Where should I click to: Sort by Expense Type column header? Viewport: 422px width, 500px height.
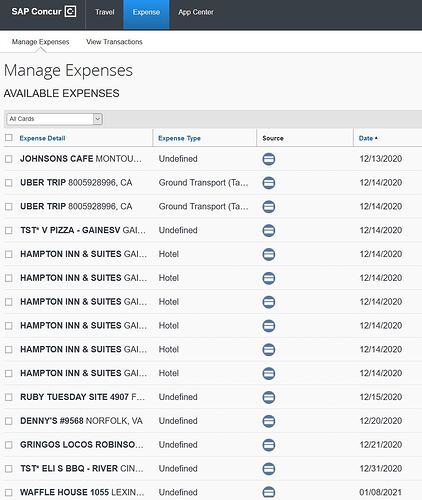point(179,138)
